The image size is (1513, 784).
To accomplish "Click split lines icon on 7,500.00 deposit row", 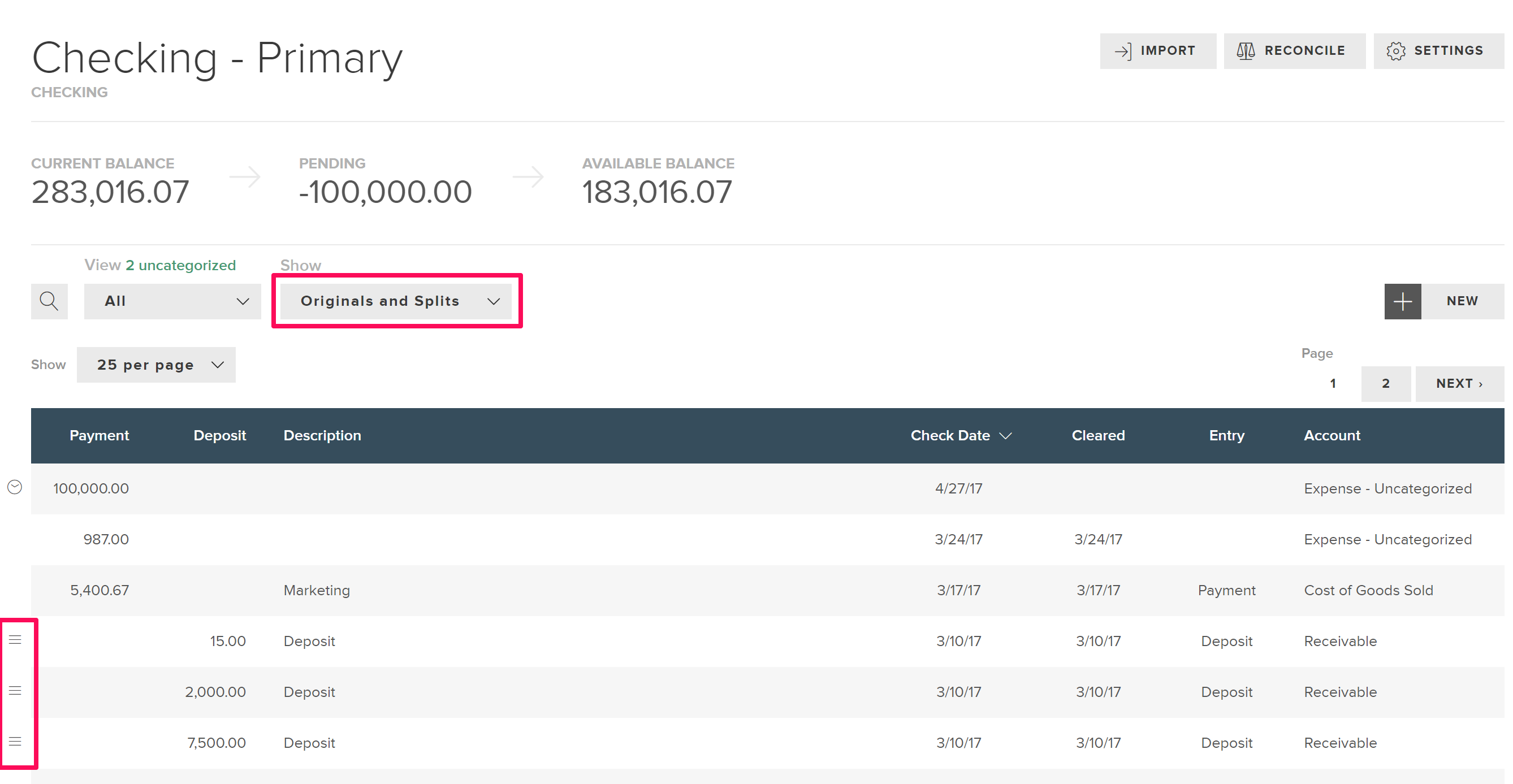I will point(15,741).
